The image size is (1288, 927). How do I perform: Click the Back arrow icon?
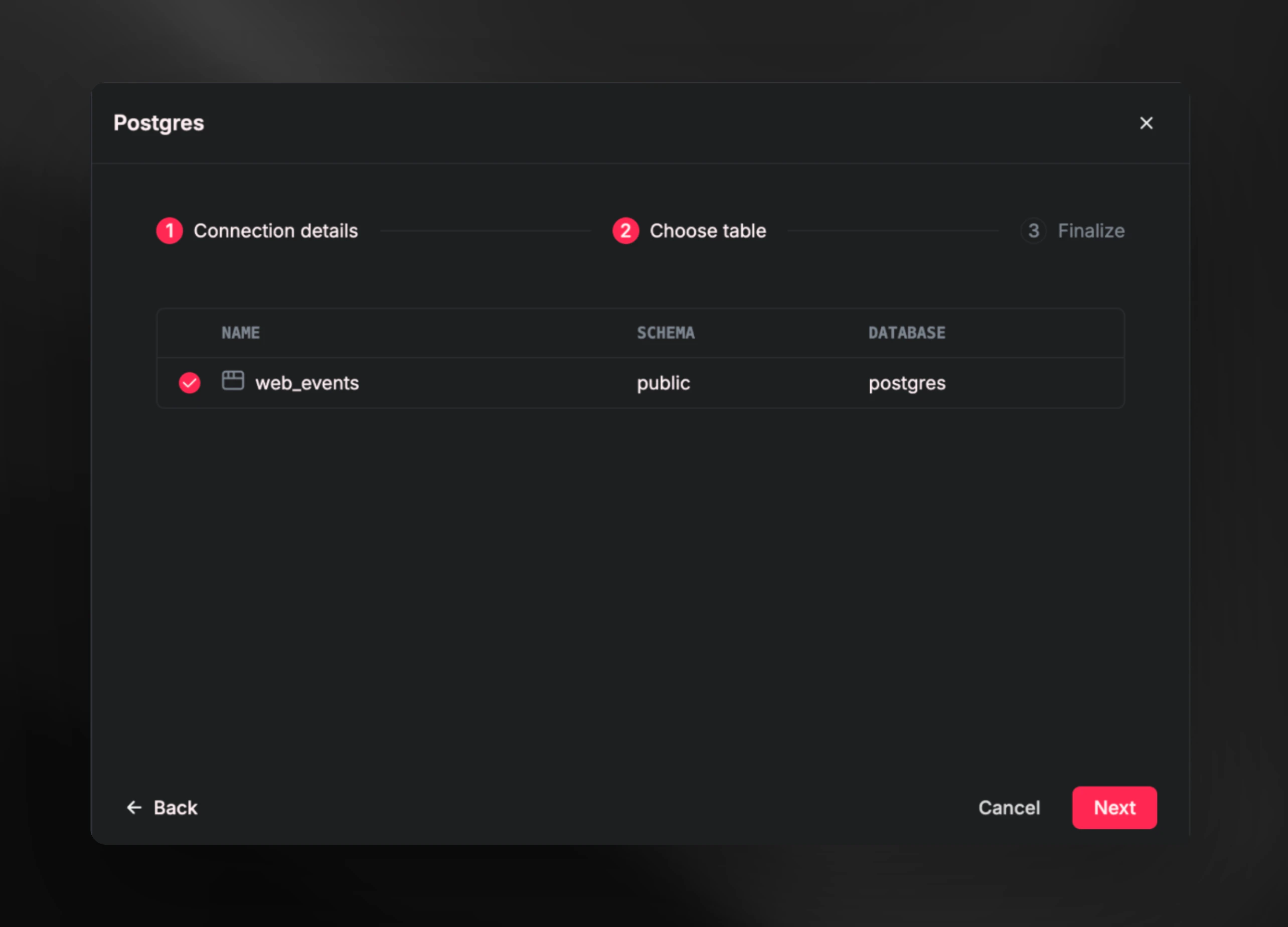[134, 807]
